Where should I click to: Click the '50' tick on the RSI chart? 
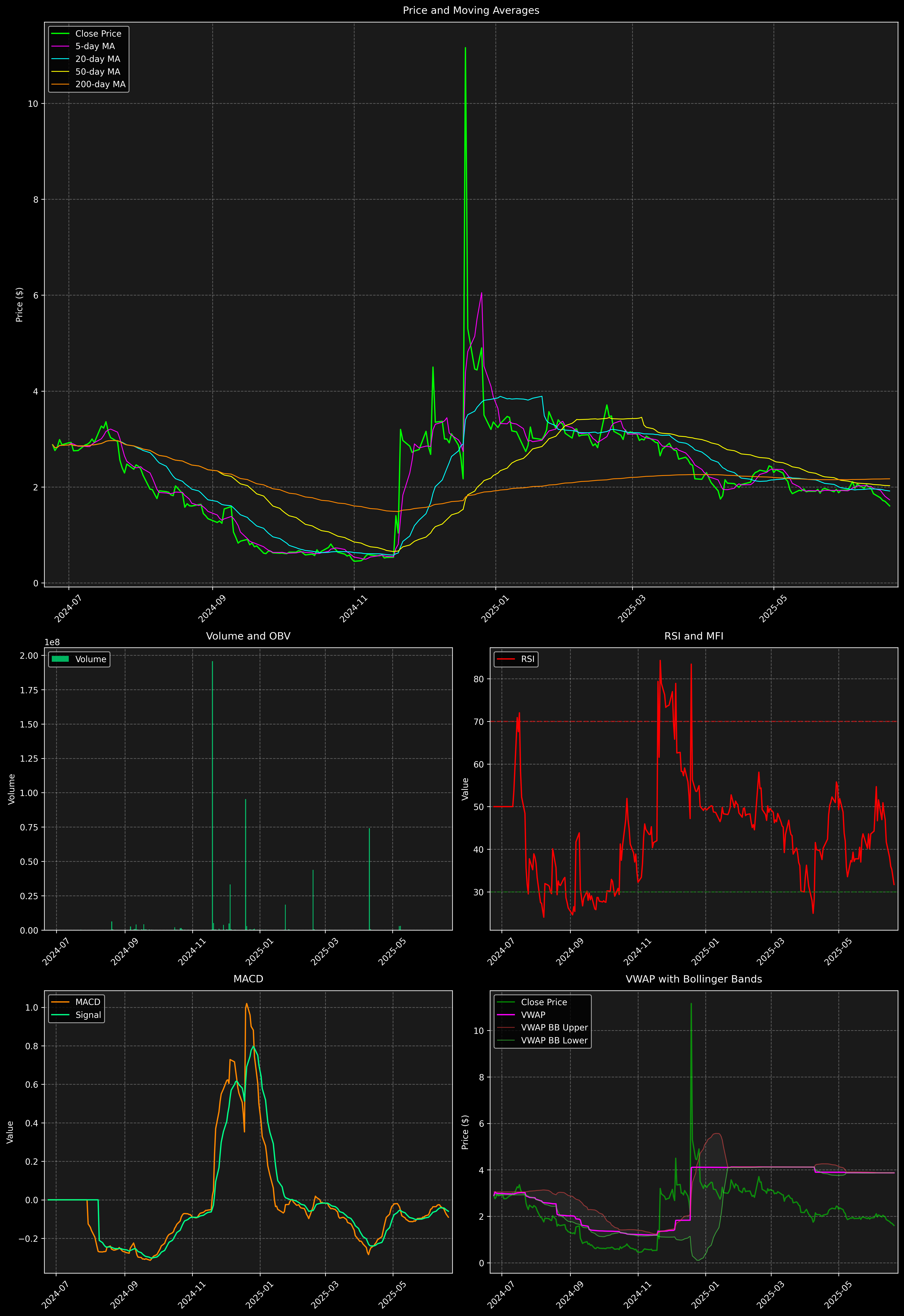click(x=479, y=807)
